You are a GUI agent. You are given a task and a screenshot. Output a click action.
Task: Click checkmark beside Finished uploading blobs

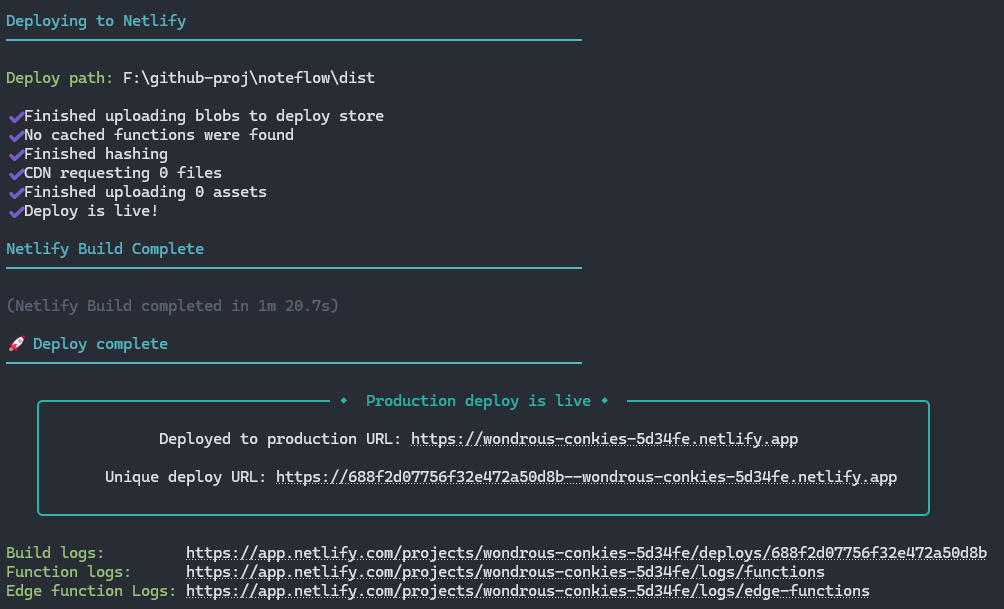click(x=16, y=117)
